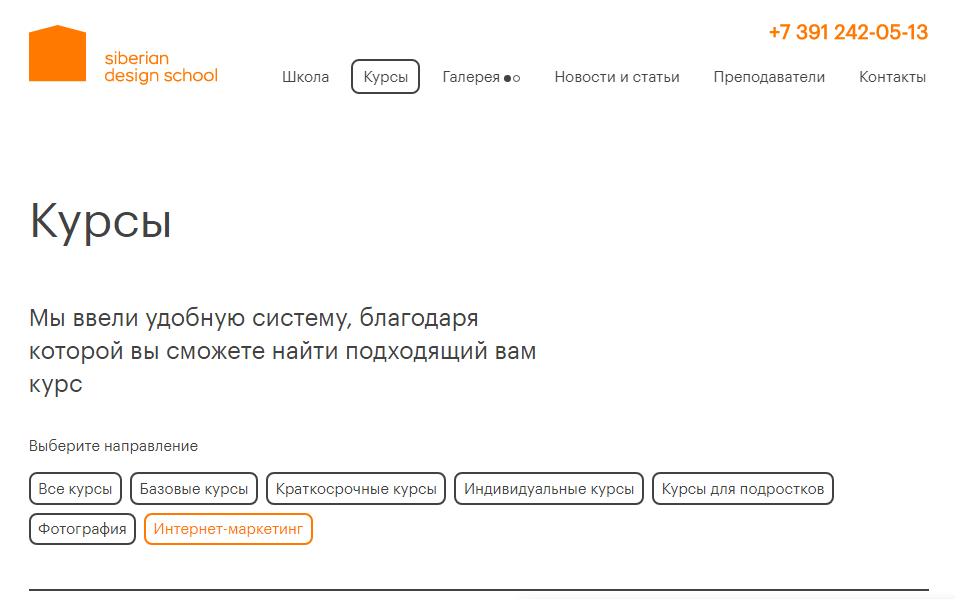This screenshot has width=955, height=599.
Task: Navigate to the Преподаватели page
Action: 769,77
